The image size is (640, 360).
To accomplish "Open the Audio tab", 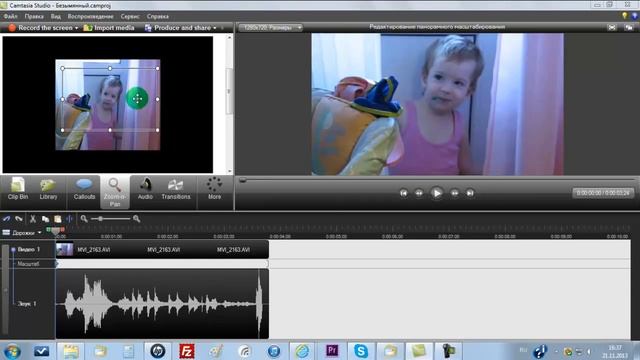I will click(x=145, y=189).
